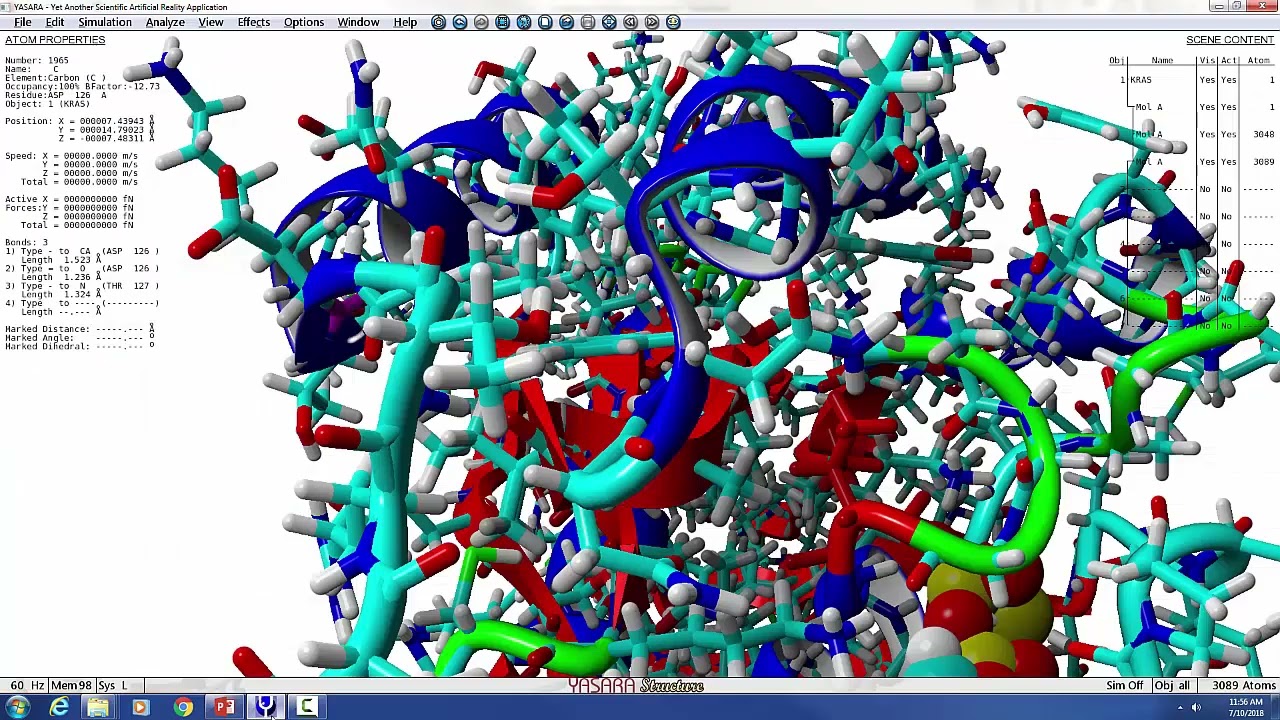Screen dimensions: 1280x720
Task: Open File Explorer from taskbar
Action: pos(99,708)
